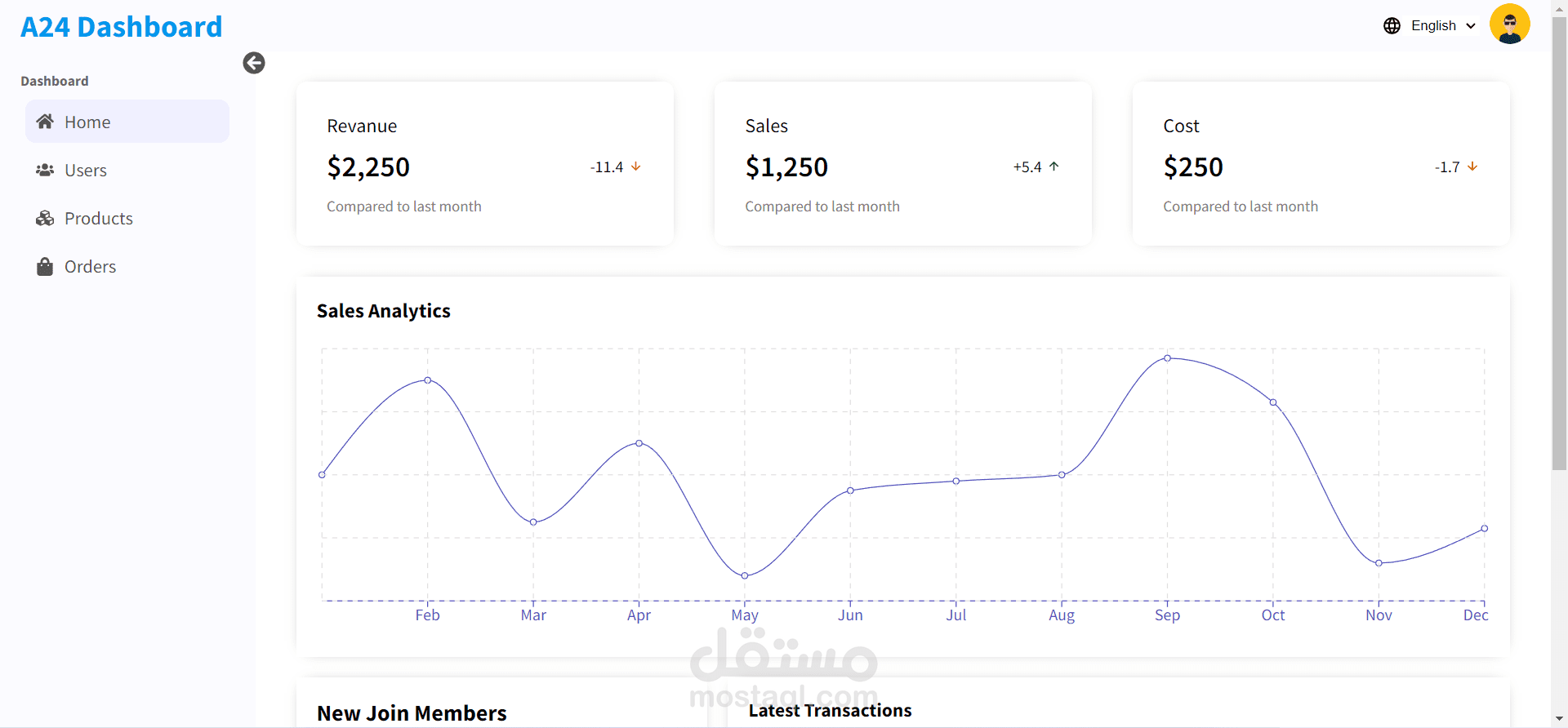Click the A24 Dashboard logo
1568x728 pixels.
point(122,27)
